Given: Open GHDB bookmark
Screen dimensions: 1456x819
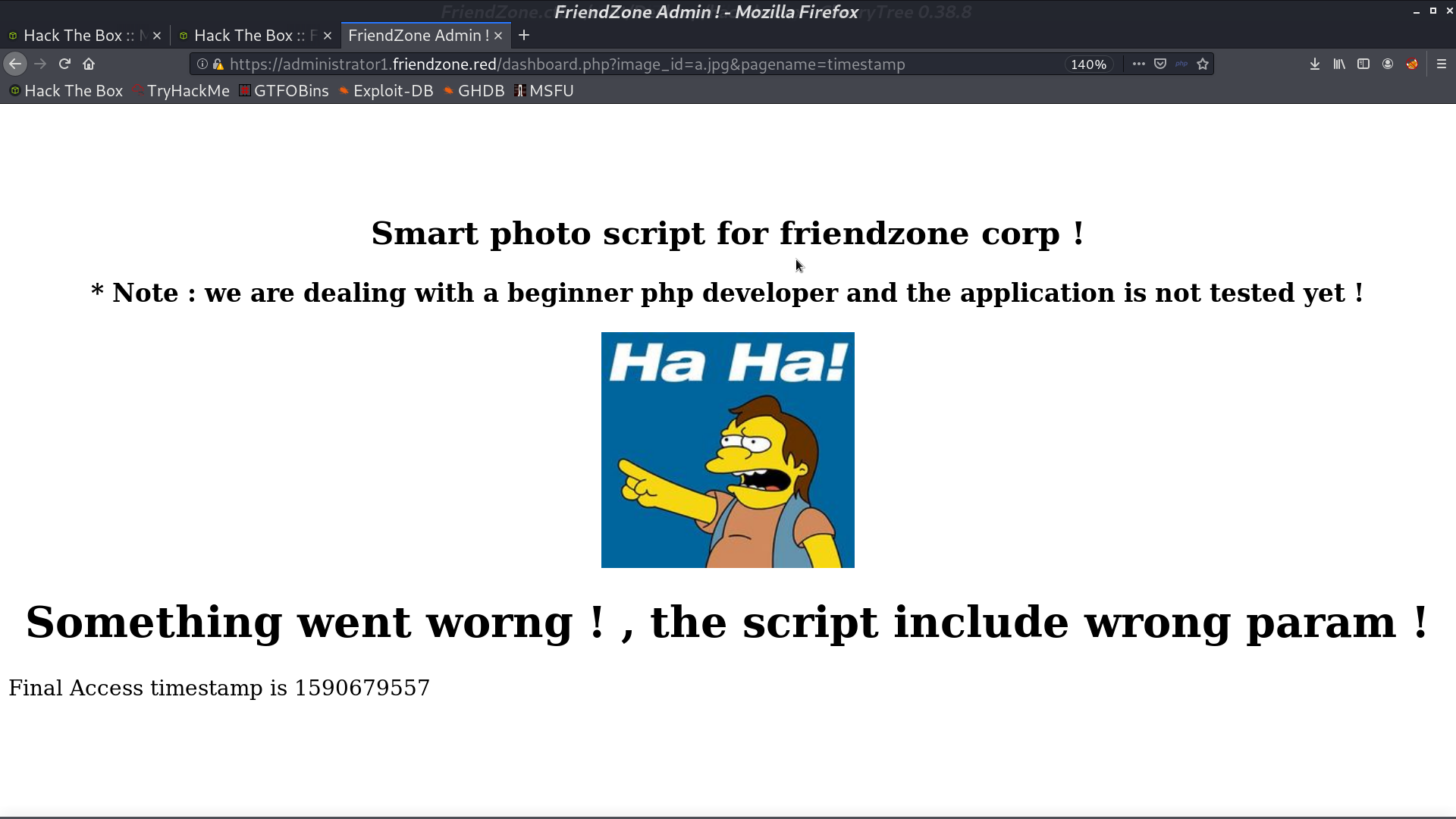Looking at the screenshot, I should pyautogui.click(x=474, y=91).
